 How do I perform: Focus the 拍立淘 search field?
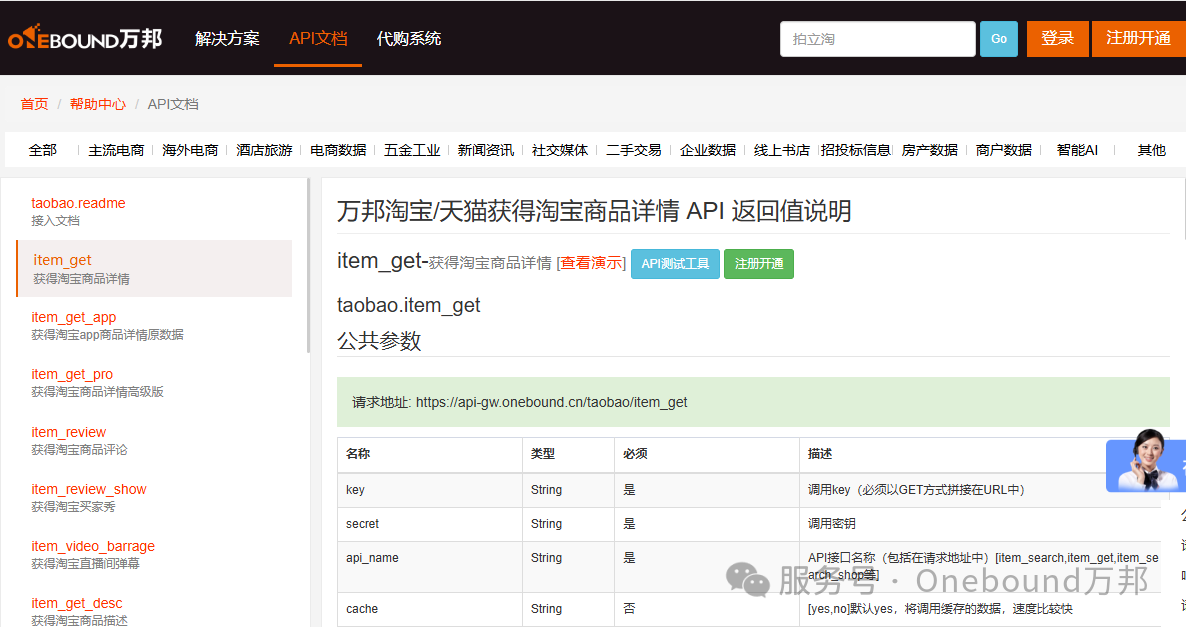point(877,39)
